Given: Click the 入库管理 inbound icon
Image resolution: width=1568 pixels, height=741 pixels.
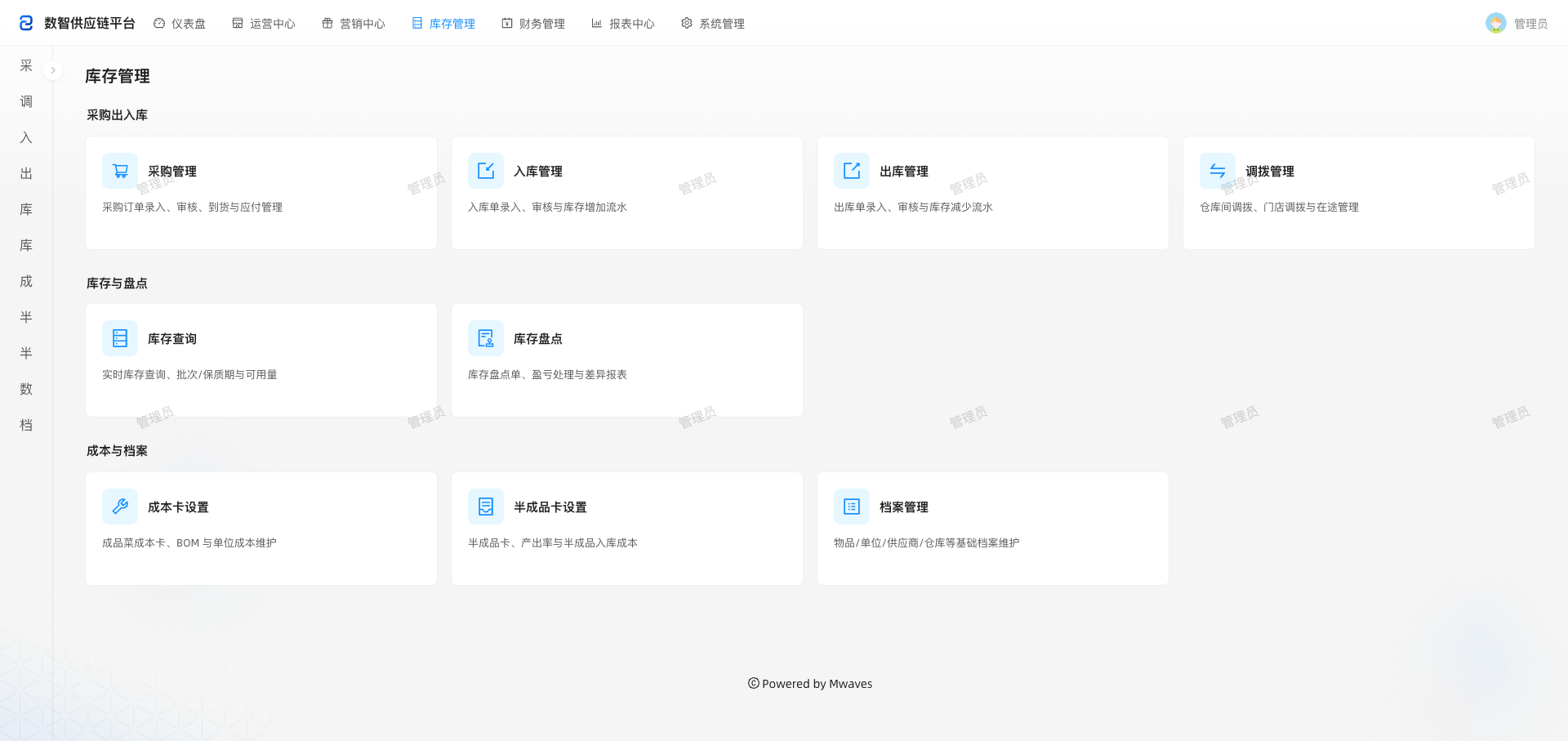Looking at the screenshot, I should click(x=486, y=171).
